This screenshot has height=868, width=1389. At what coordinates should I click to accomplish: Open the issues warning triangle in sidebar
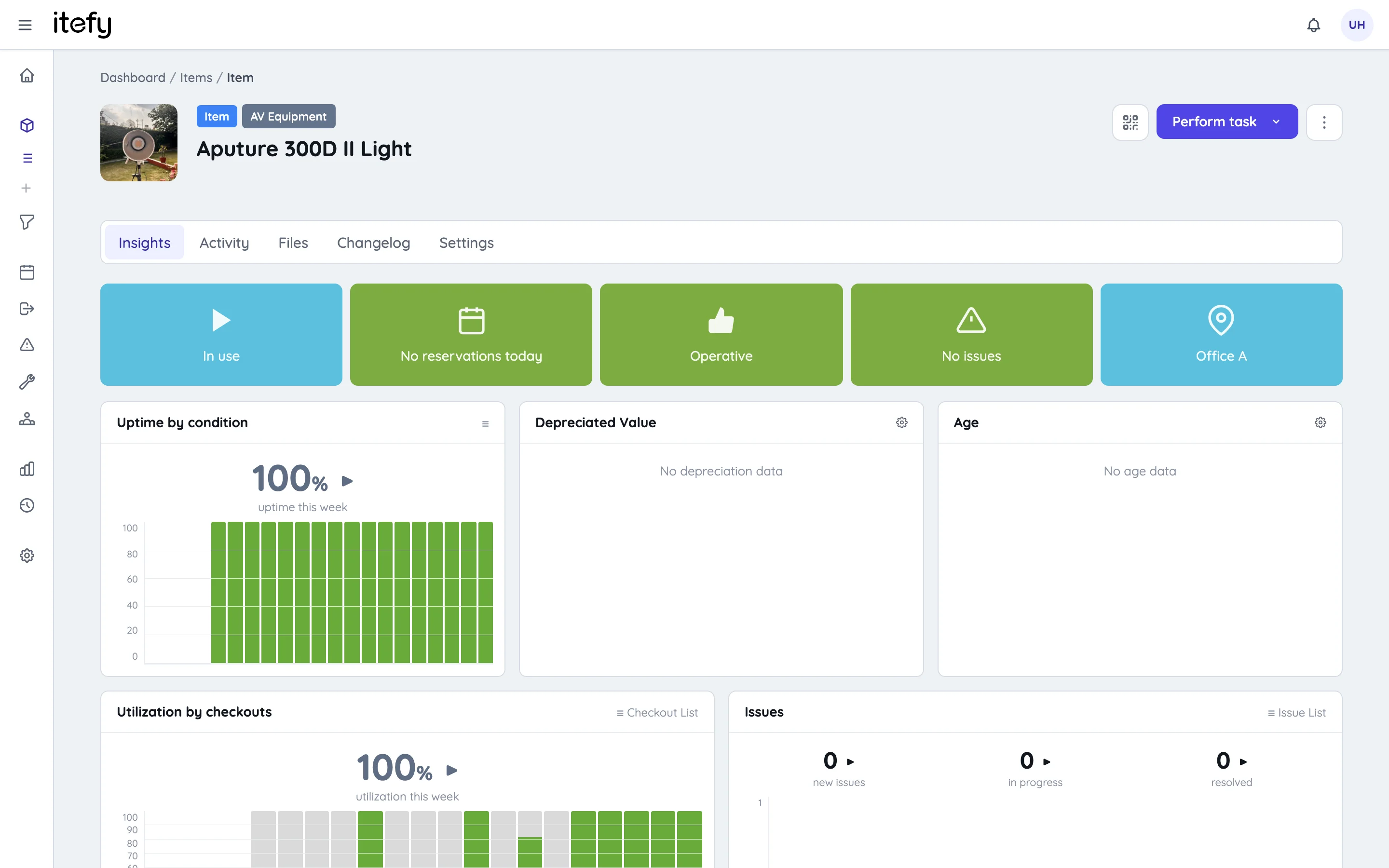[27, 344]
